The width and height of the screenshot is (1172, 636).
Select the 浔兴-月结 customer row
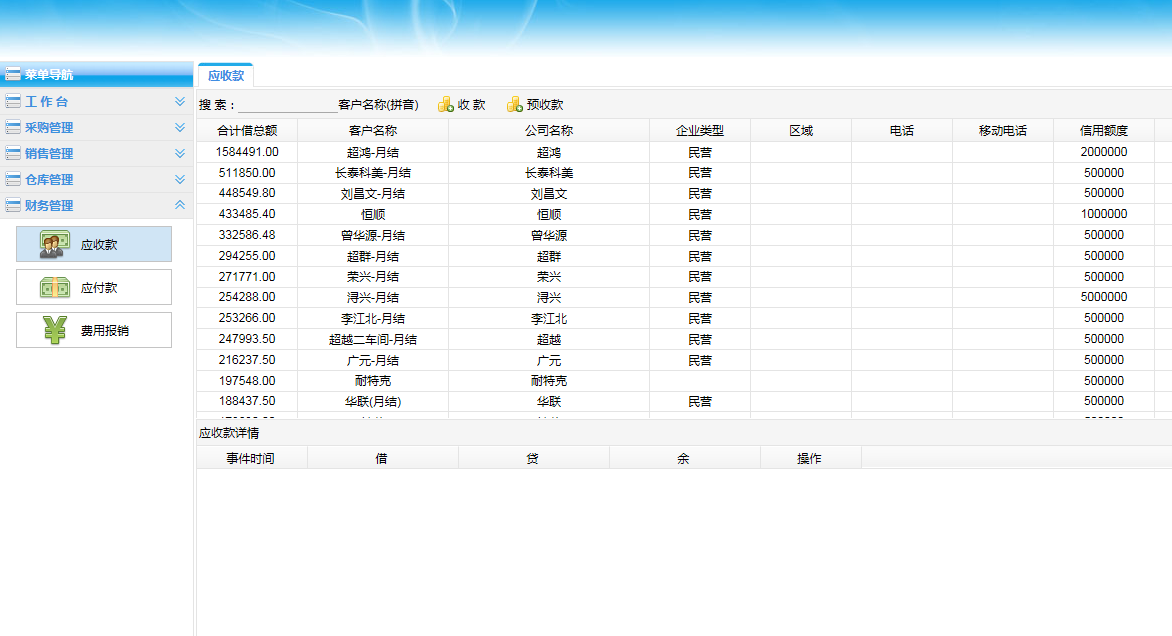684,297
